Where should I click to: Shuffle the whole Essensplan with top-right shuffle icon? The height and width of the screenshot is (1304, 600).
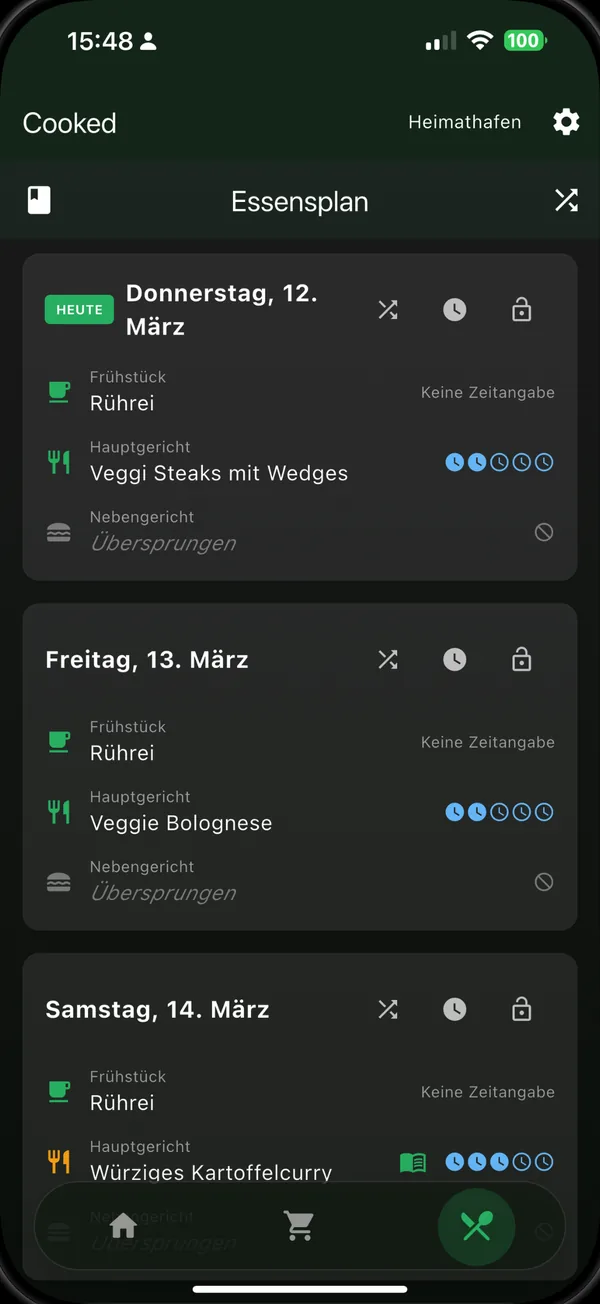[x=566, y=201]
